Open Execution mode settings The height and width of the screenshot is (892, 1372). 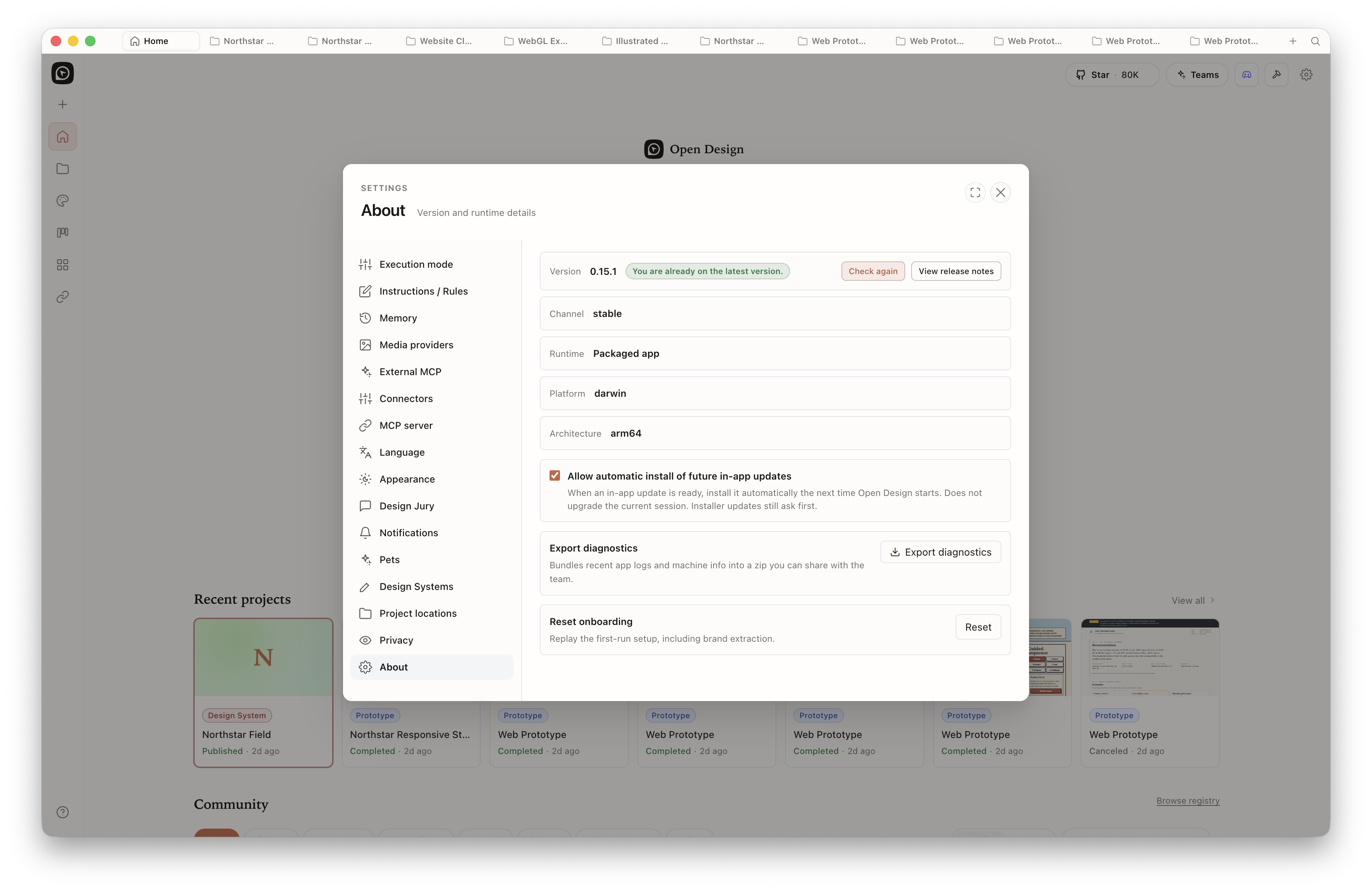[431, 264]
